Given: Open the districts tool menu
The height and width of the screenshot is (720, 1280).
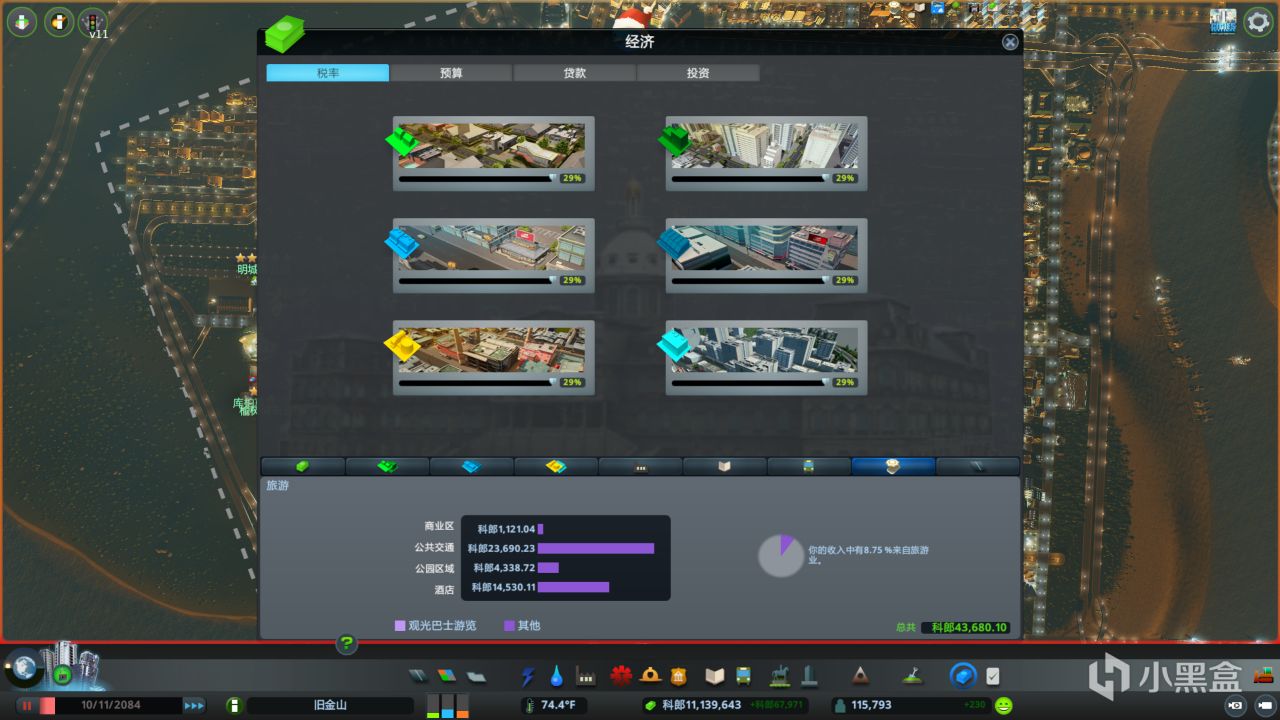Looking at the screenshot, I should pyautogui.click(x=475, y=677).
